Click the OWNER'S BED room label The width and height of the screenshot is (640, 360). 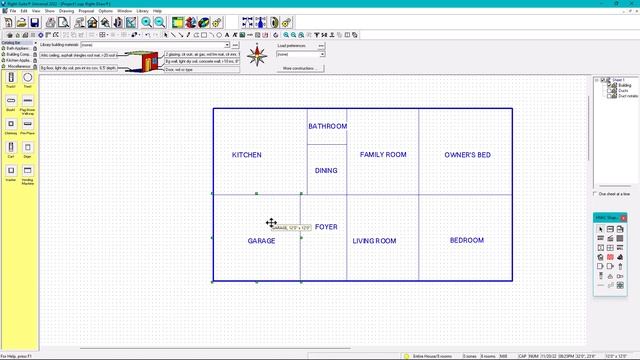tap(467, 155)
